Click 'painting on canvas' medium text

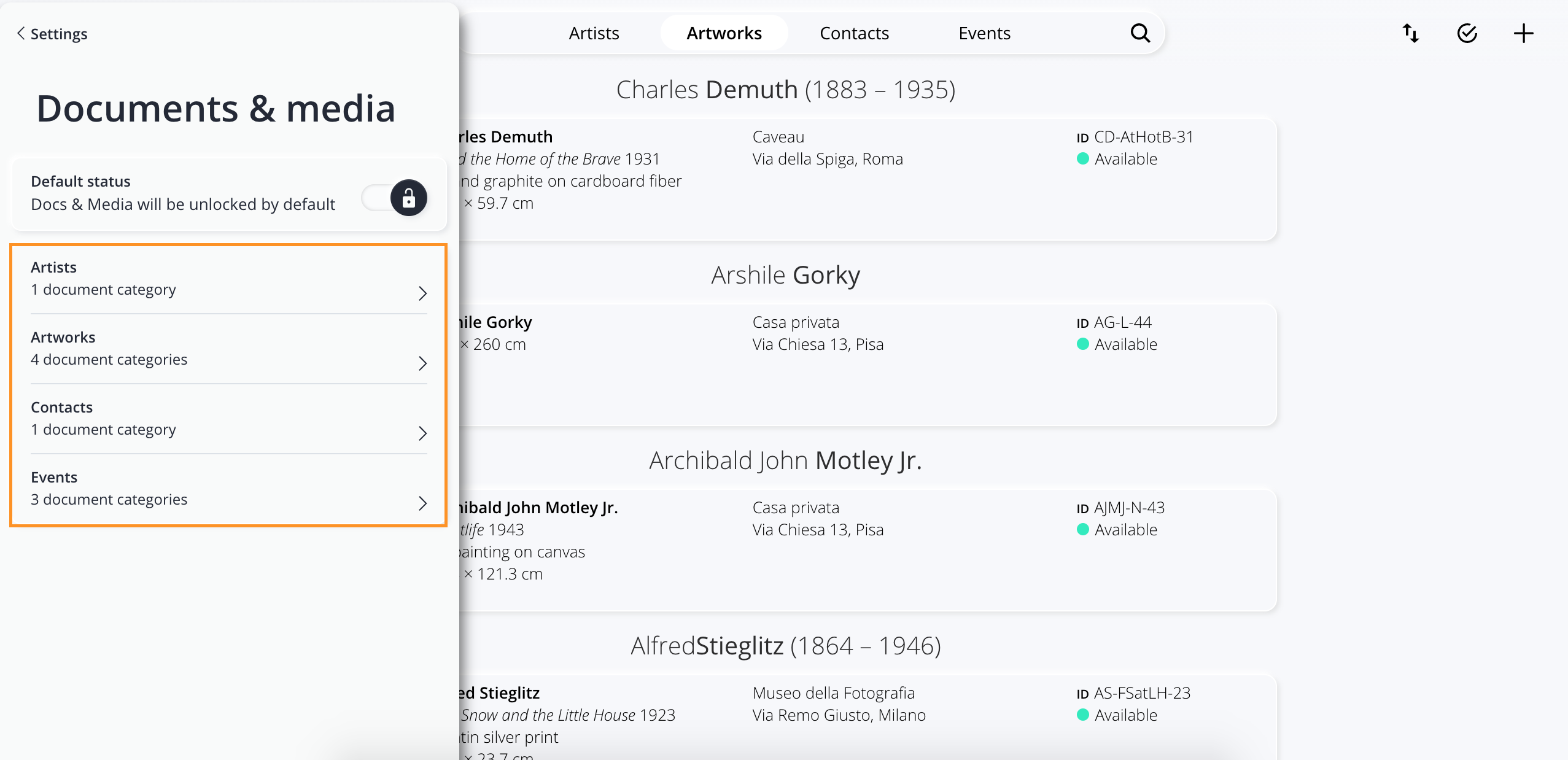[x=522, y=552]
